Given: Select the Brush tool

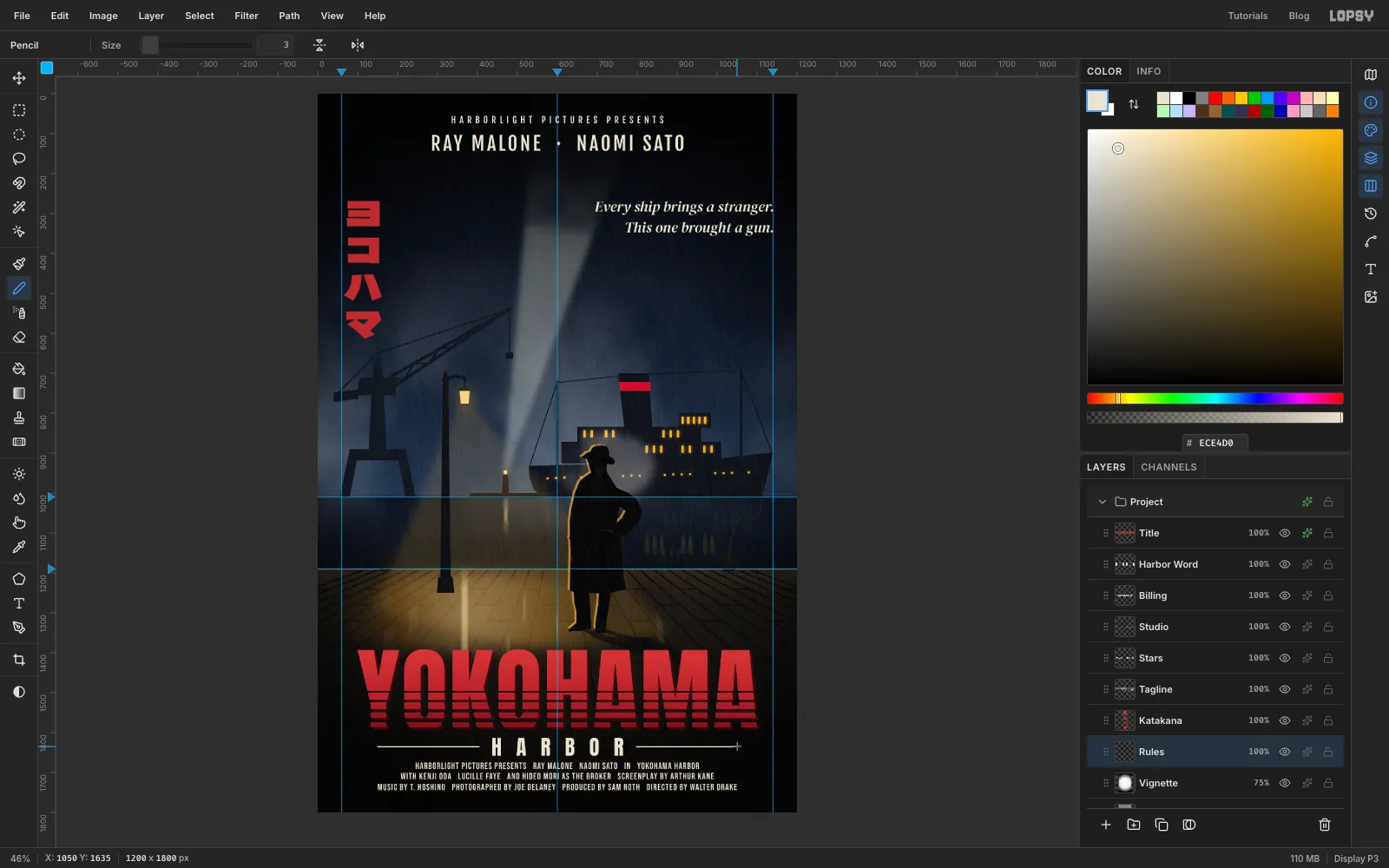Looking at the screenshot, I should coord(19,264).
